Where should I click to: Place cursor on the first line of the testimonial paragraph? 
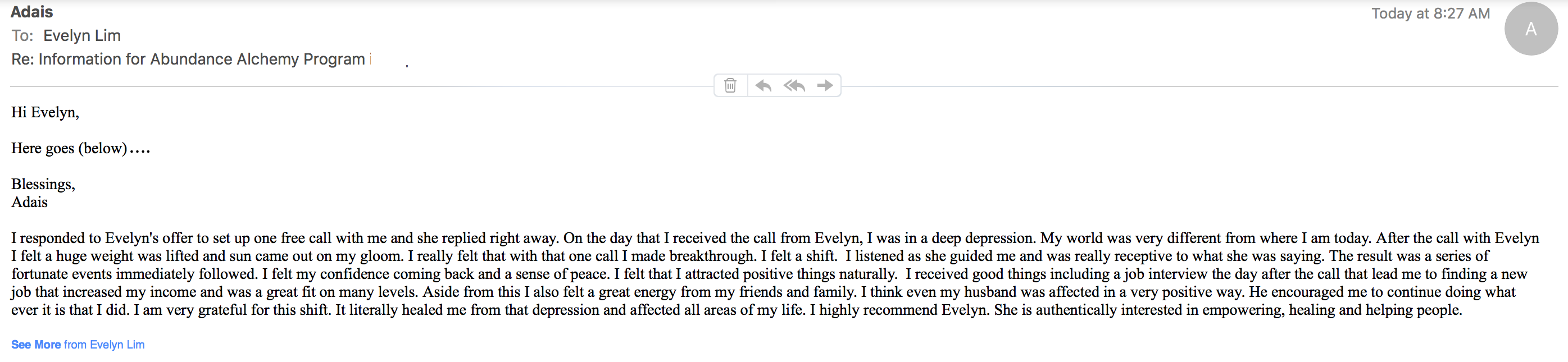pos(775,238)
